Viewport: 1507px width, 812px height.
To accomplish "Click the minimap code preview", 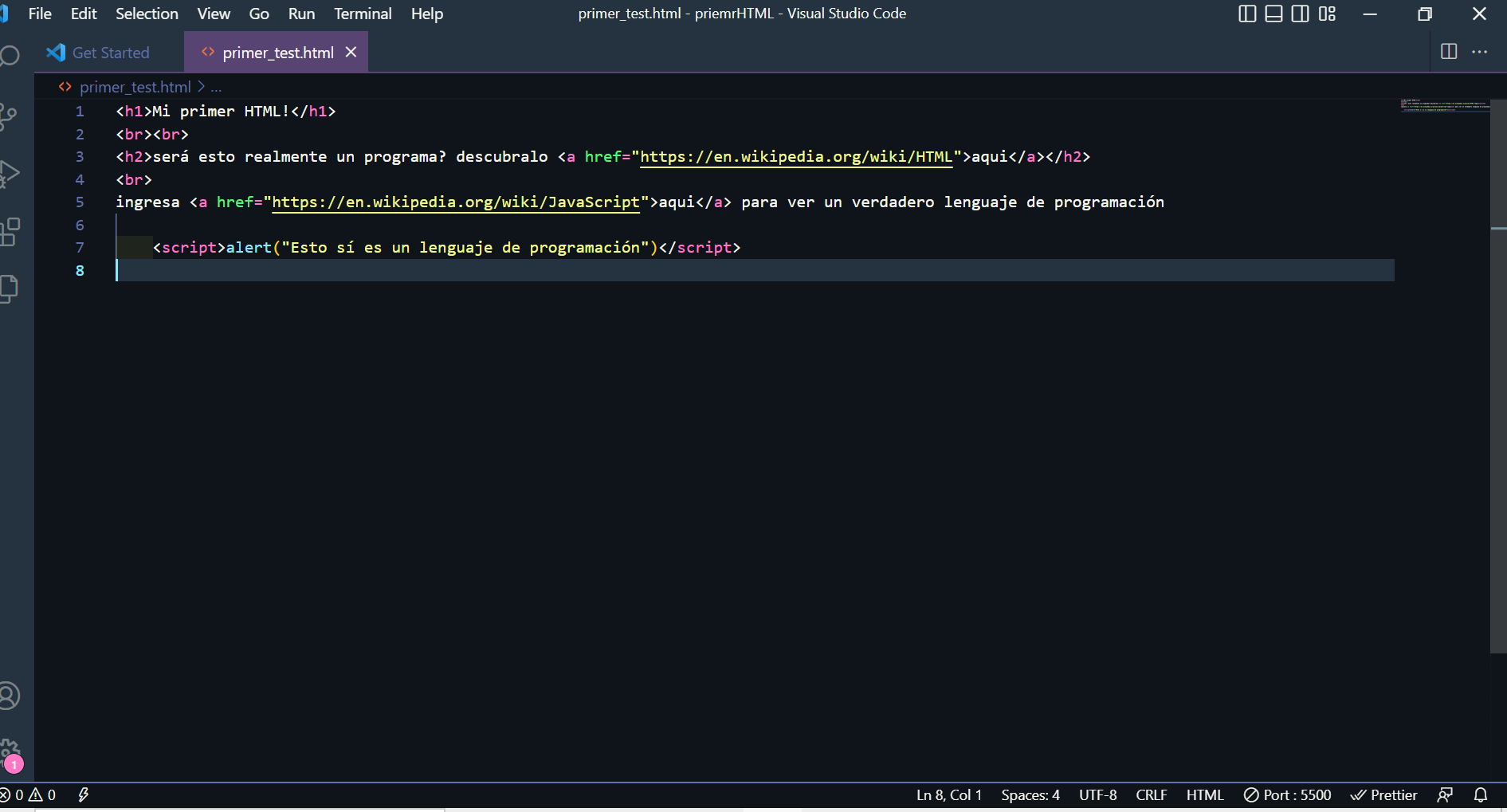I will [1444, 105].
